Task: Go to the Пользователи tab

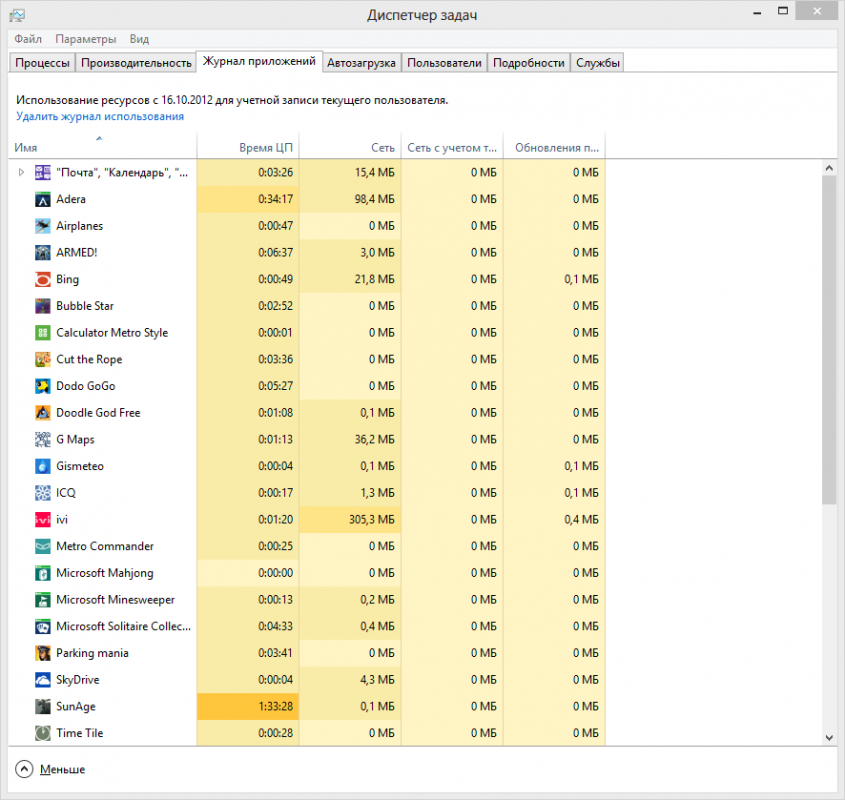Action: coord(444,63)
